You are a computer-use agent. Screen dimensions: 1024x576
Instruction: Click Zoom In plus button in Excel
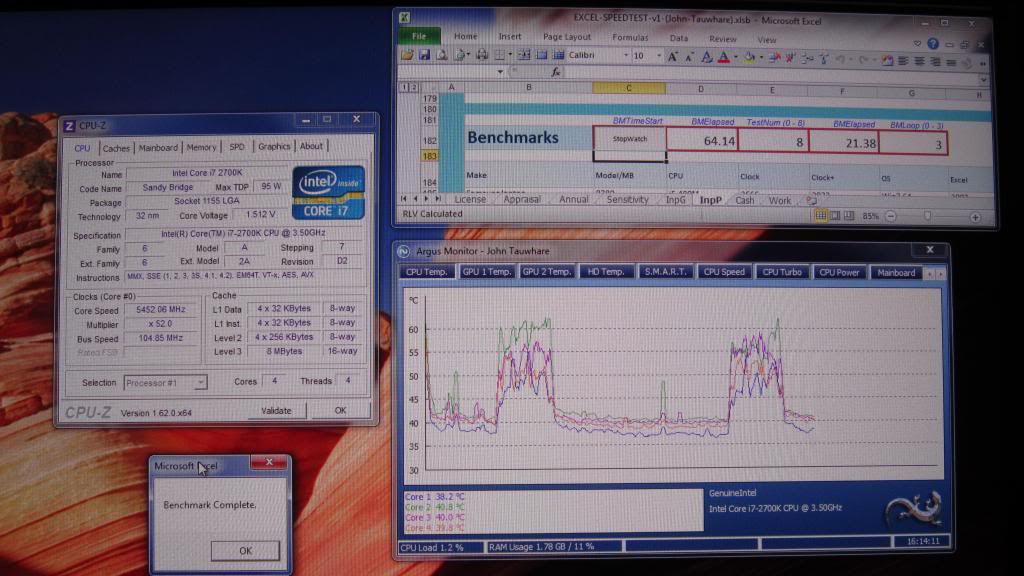click(x=975, y=217)
